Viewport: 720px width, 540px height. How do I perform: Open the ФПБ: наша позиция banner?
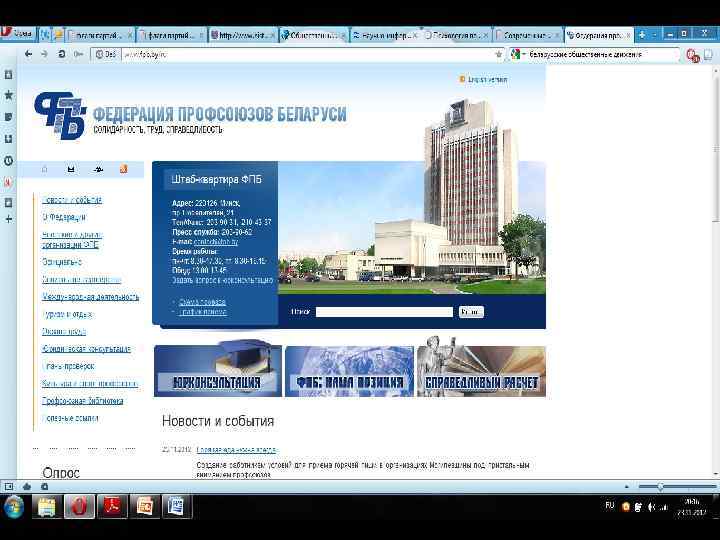tap(349, 371)
